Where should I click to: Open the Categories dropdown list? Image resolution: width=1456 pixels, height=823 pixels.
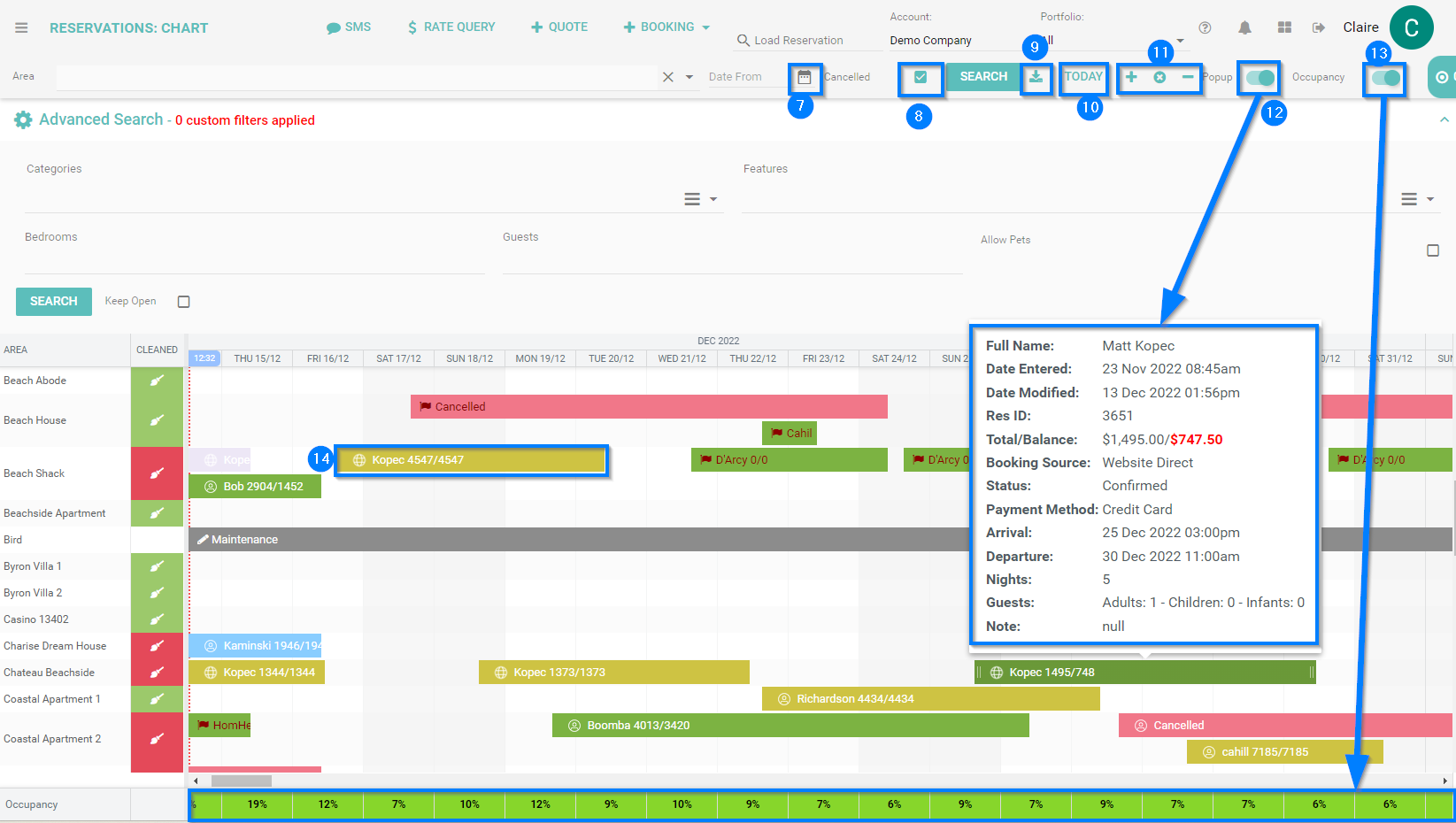click(700, 199)
